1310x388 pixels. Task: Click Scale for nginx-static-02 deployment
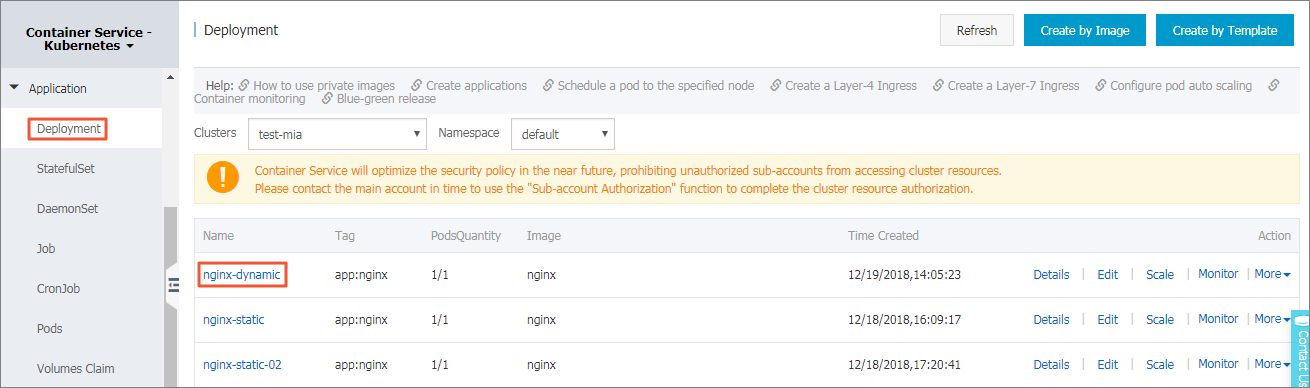1160,365
